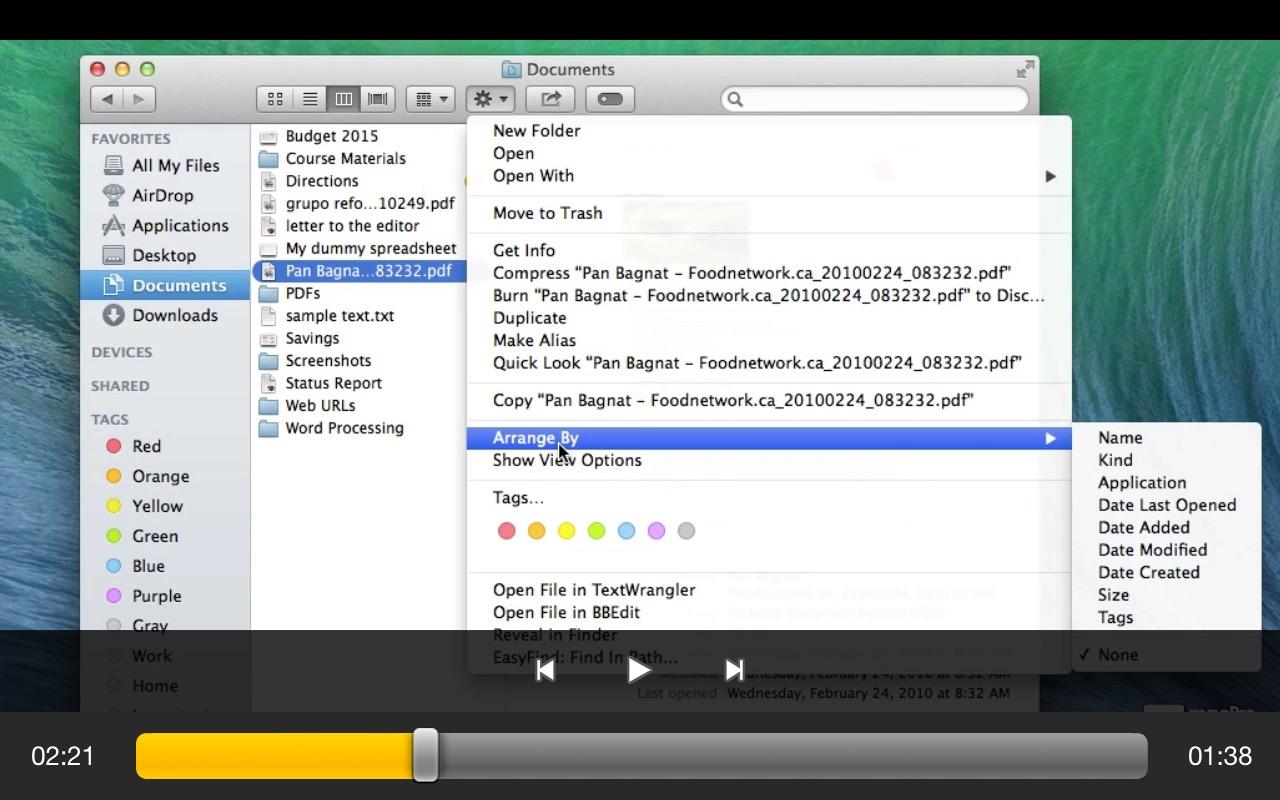Image resolution: width=1280 pixels, height=800 pixels.
Task: Open the item arrangement dropdown
Action: click(x=431, y=99)
